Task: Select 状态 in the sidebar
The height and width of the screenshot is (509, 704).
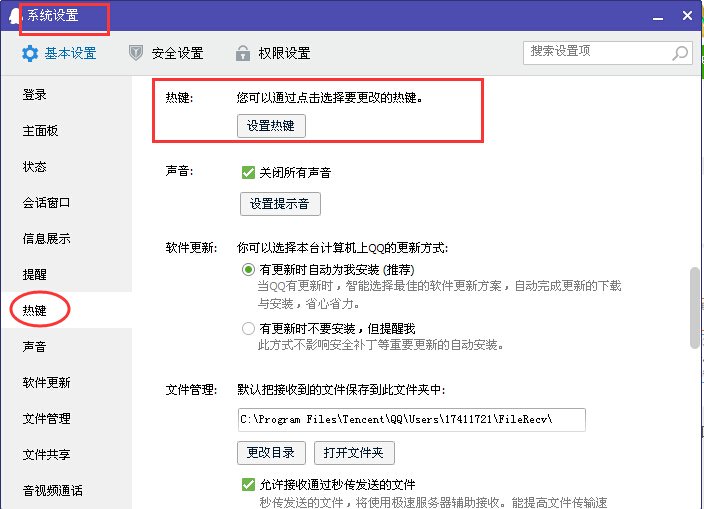Action: 35,167
